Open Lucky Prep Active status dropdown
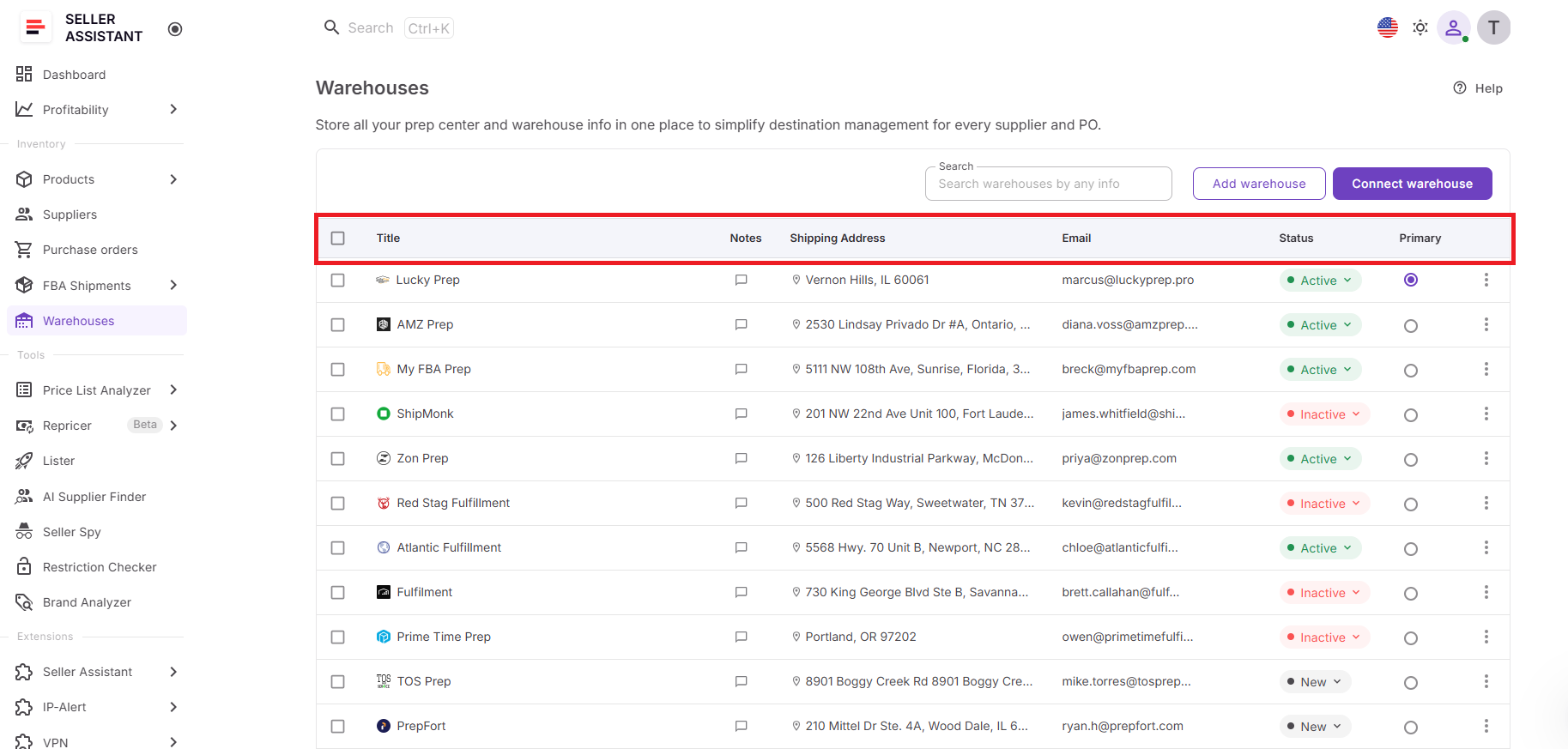1568x749 pixels. click(1320, 281)
